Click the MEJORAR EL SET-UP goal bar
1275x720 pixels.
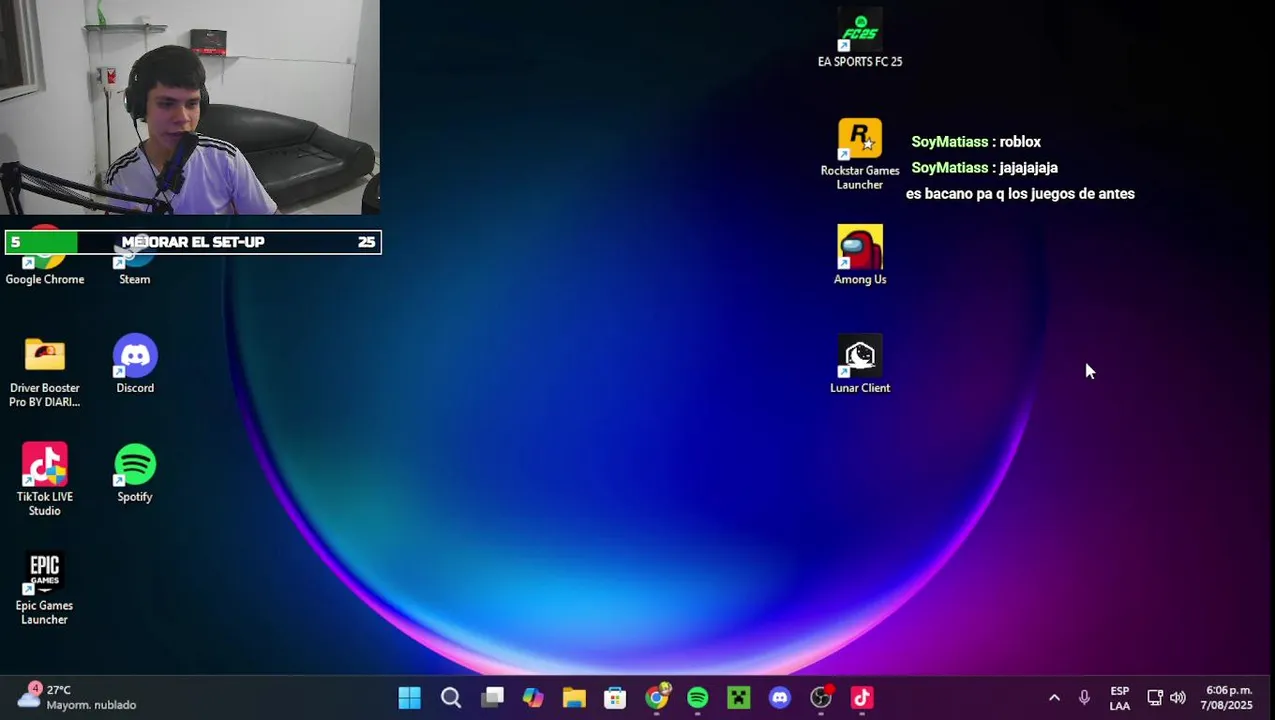193,242
